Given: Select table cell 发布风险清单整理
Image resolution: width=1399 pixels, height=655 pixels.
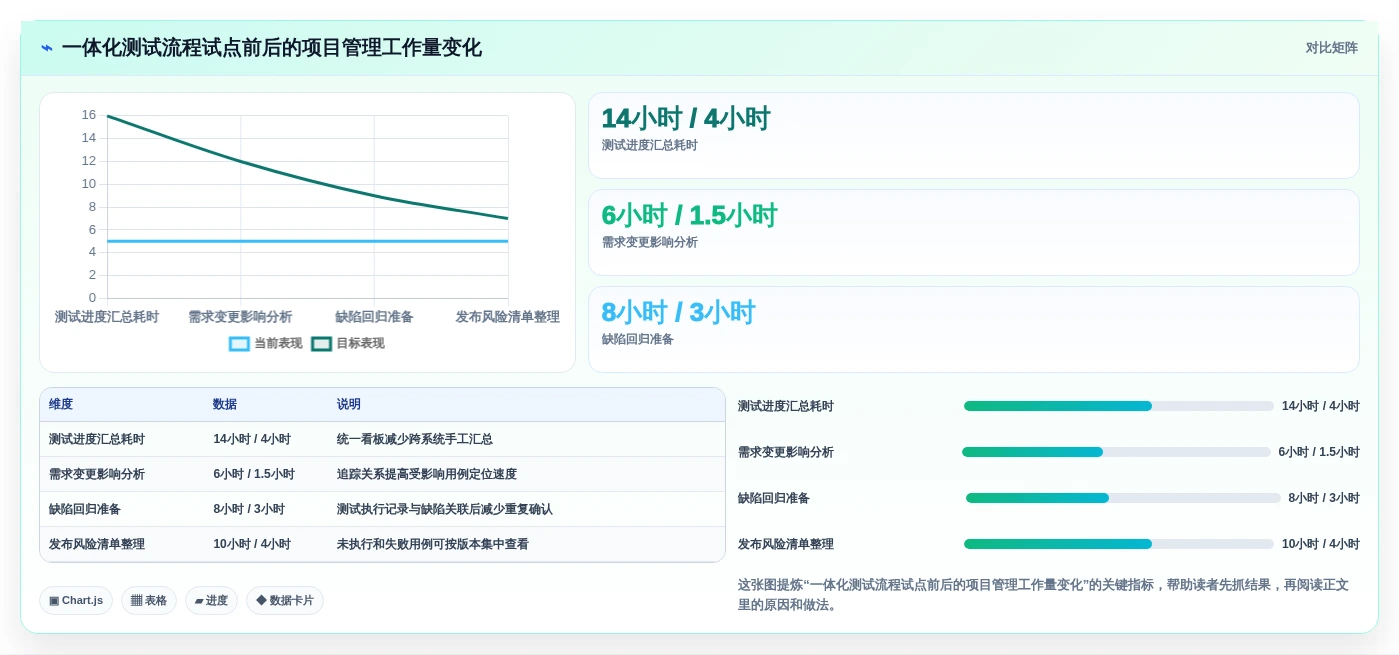Looking at the screenshot, I should tap(97, 544).
